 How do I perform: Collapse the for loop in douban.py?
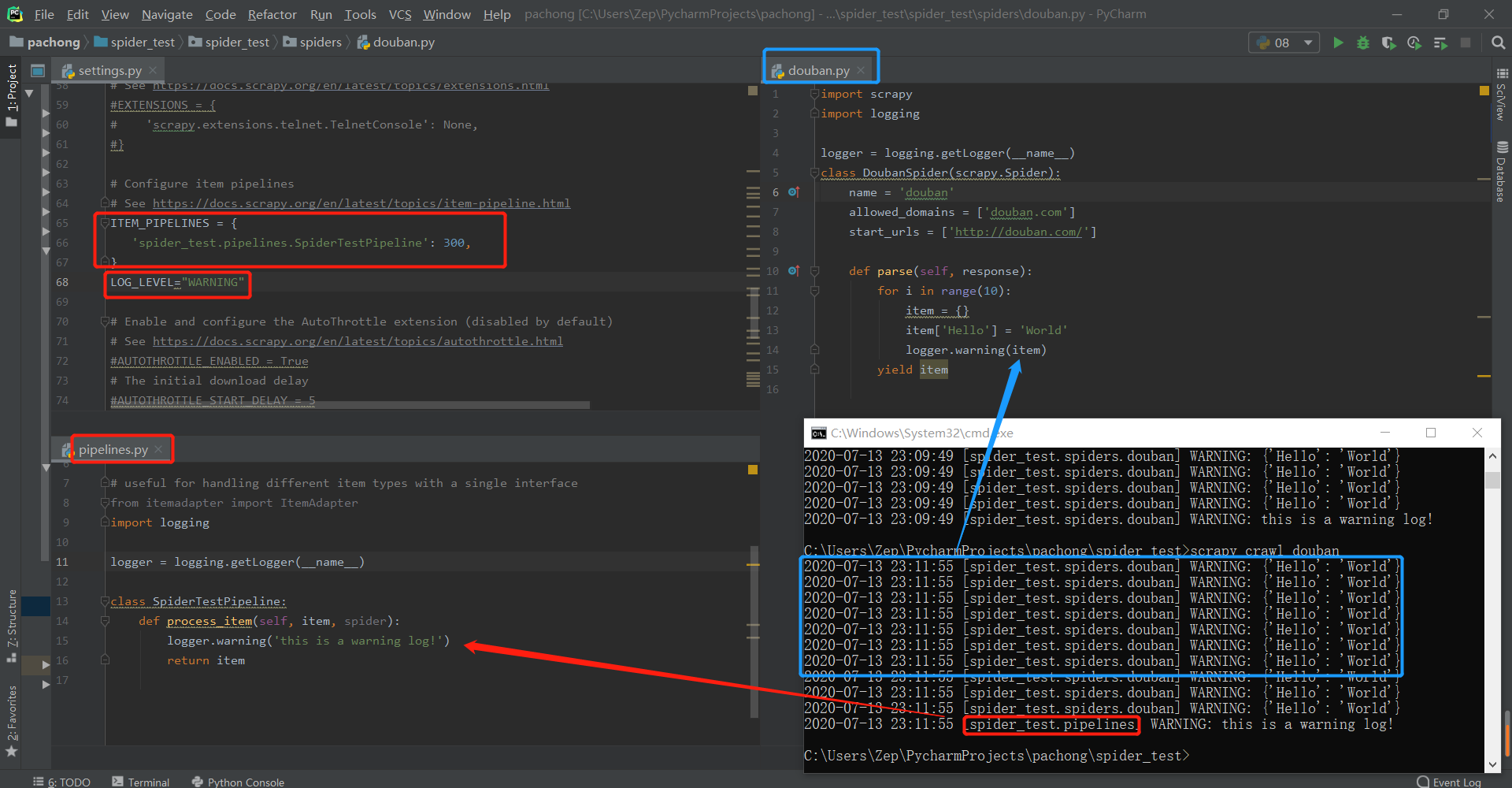point(815,291)
